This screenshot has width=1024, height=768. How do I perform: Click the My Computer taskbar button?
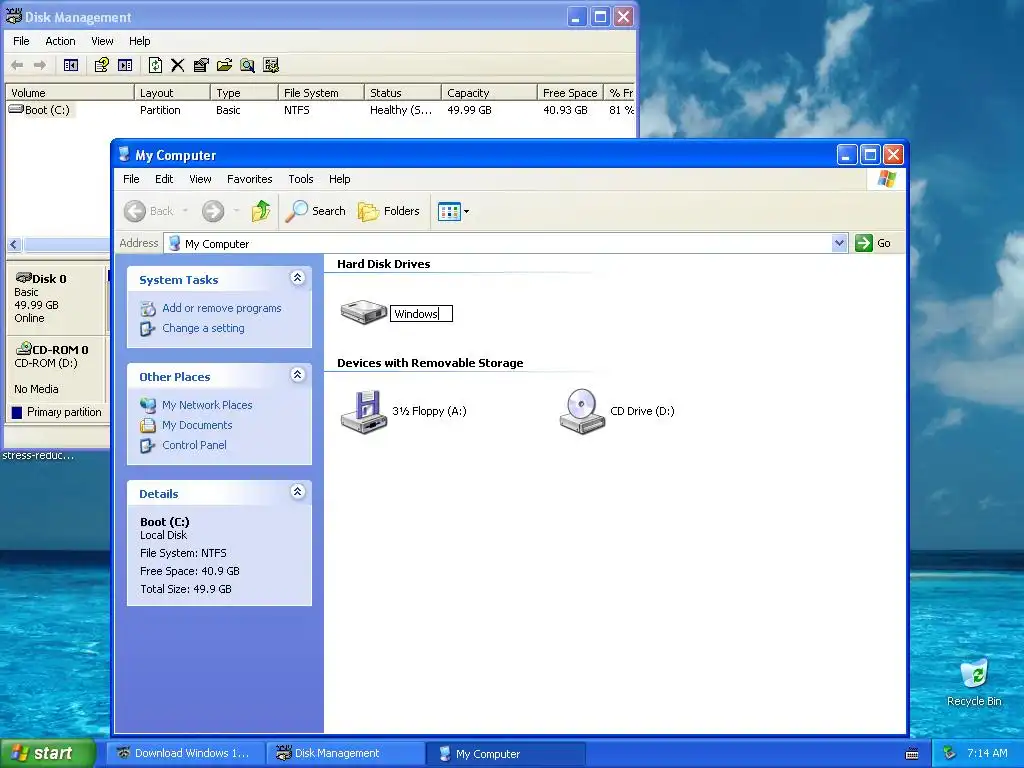coord(505,754)
